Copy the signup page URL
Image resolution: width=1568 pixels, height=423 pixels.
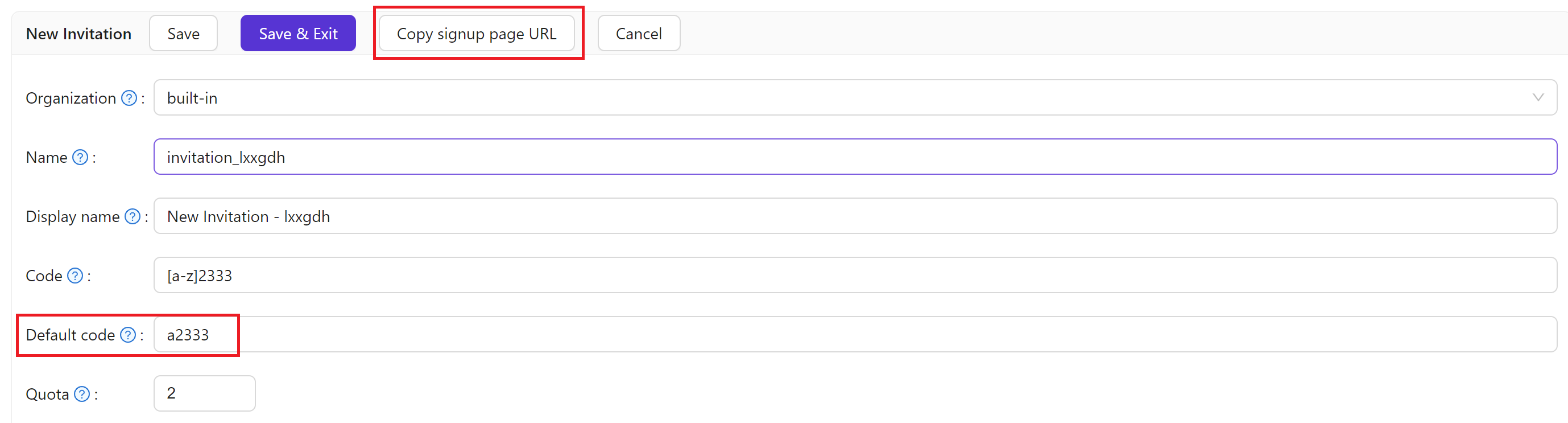(476, 34)
